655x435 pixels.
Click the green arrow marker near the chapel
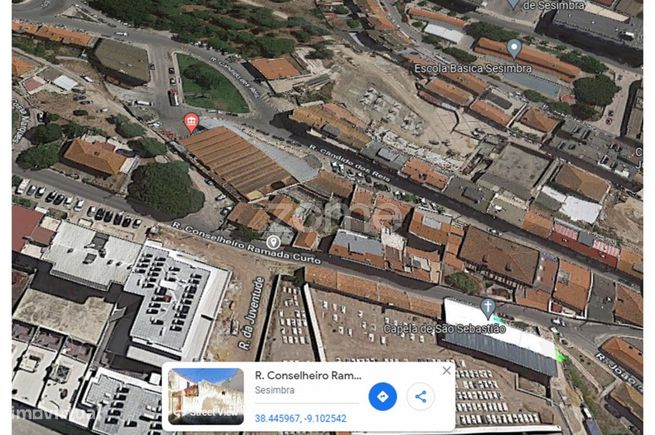tap(560, 356)
